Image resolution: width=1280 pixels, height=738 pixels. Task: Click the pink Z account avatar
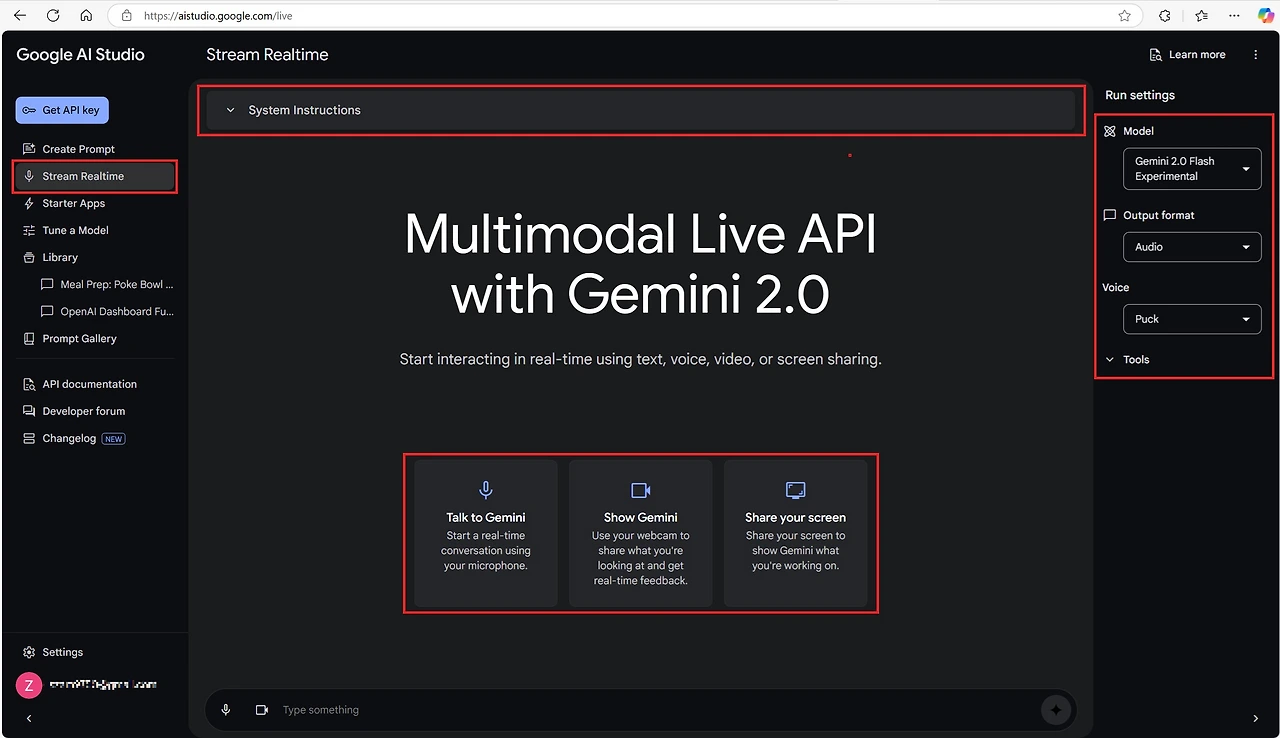(28, 685)
